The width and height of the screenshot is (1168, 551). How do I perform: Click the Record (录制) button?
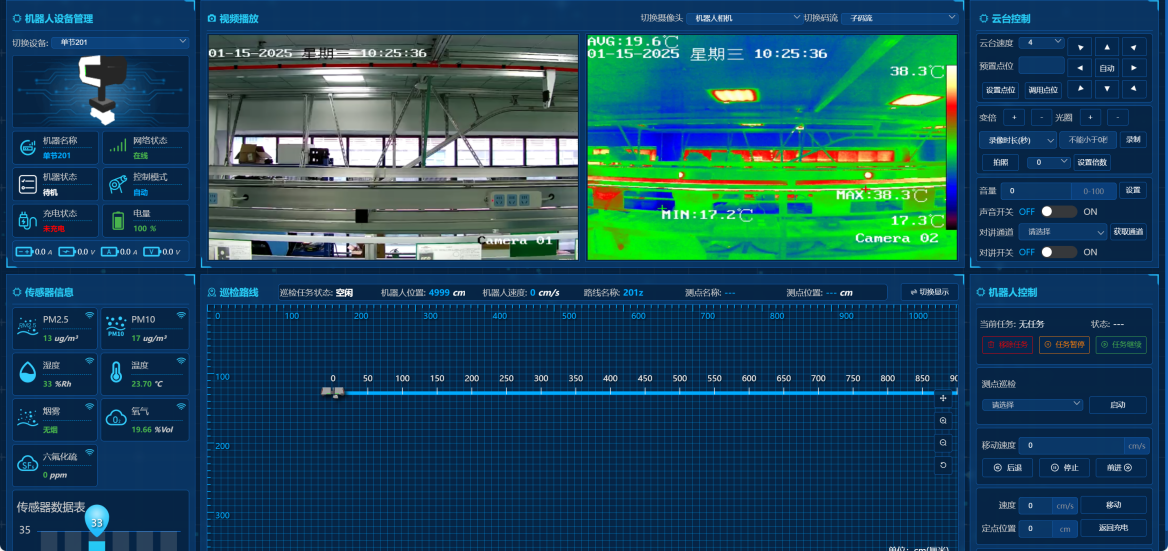1132,140
